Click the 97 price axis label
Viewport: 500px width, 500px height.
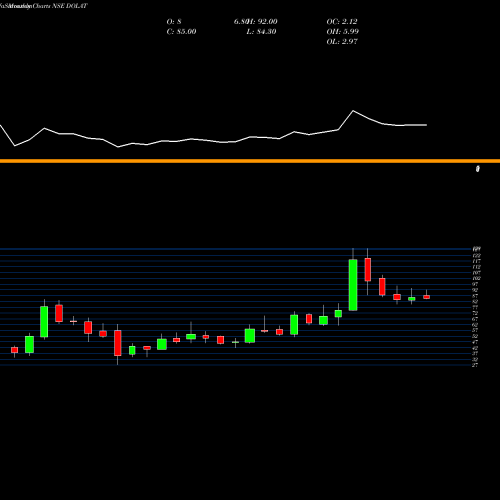475,284
